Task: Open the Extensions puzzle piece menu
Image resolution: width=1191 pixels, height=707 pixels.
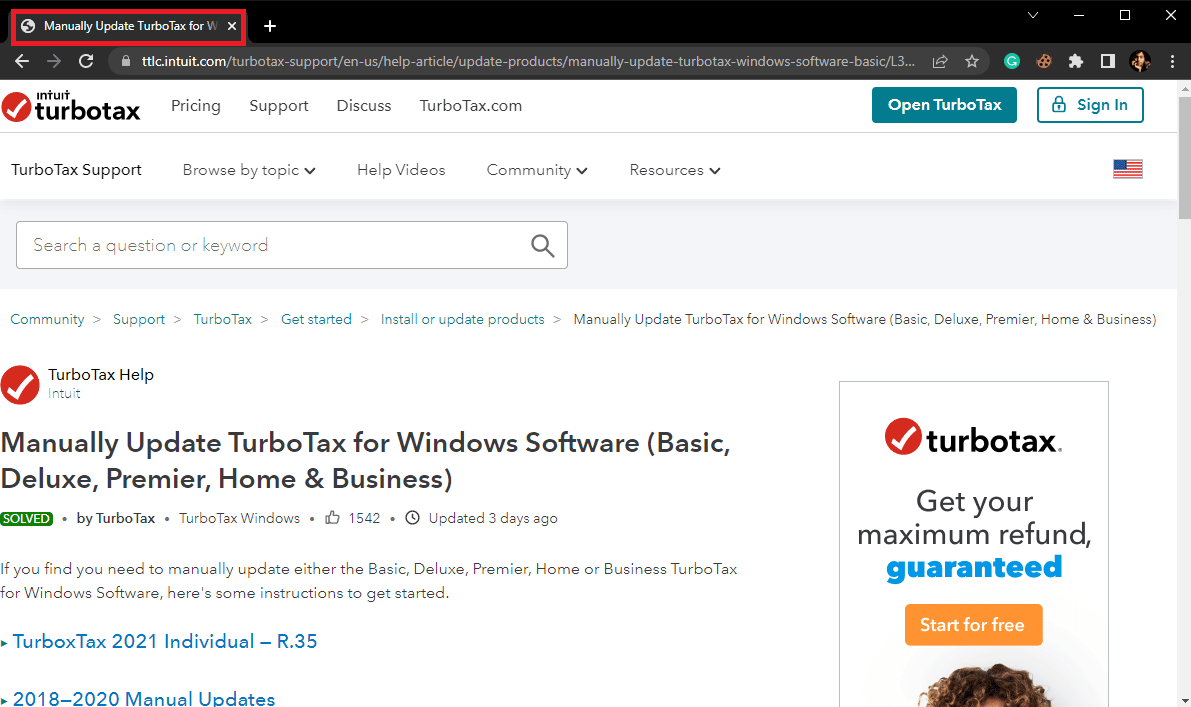Action: (1076, 62)
